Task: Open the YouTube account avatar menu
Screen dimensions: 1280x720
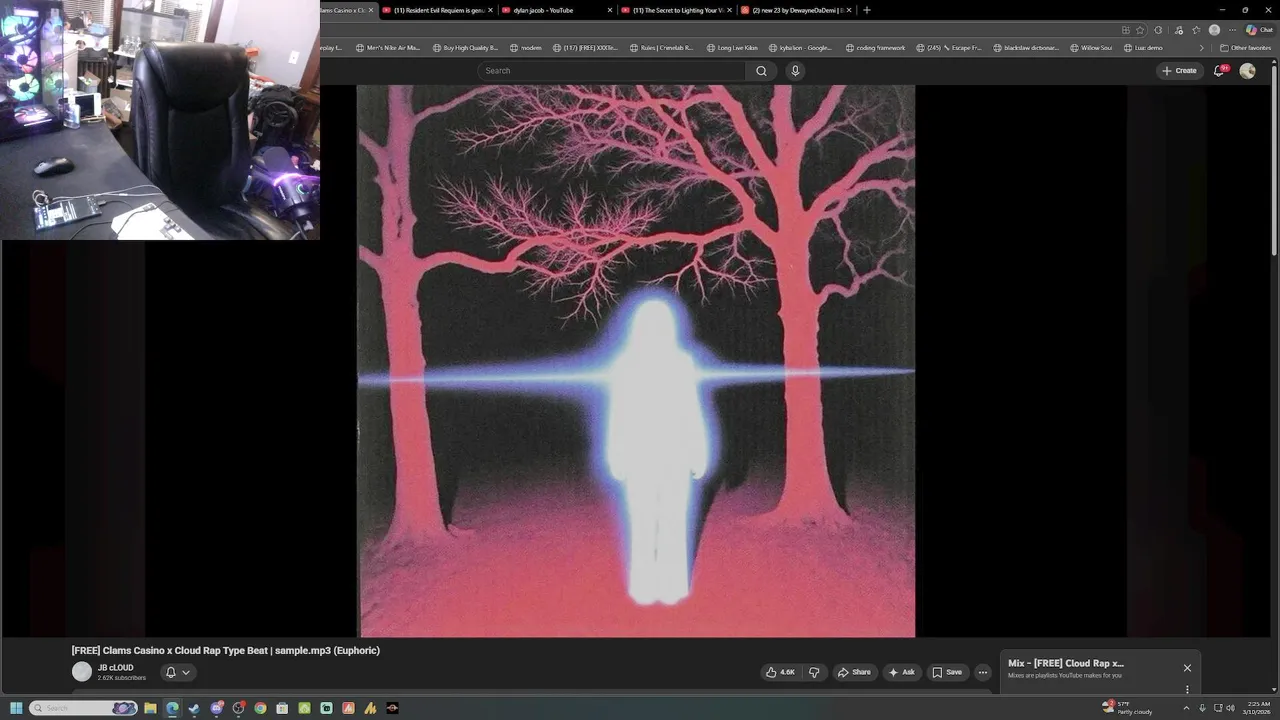Action: pyautogui.click(x=1247, y=71)
